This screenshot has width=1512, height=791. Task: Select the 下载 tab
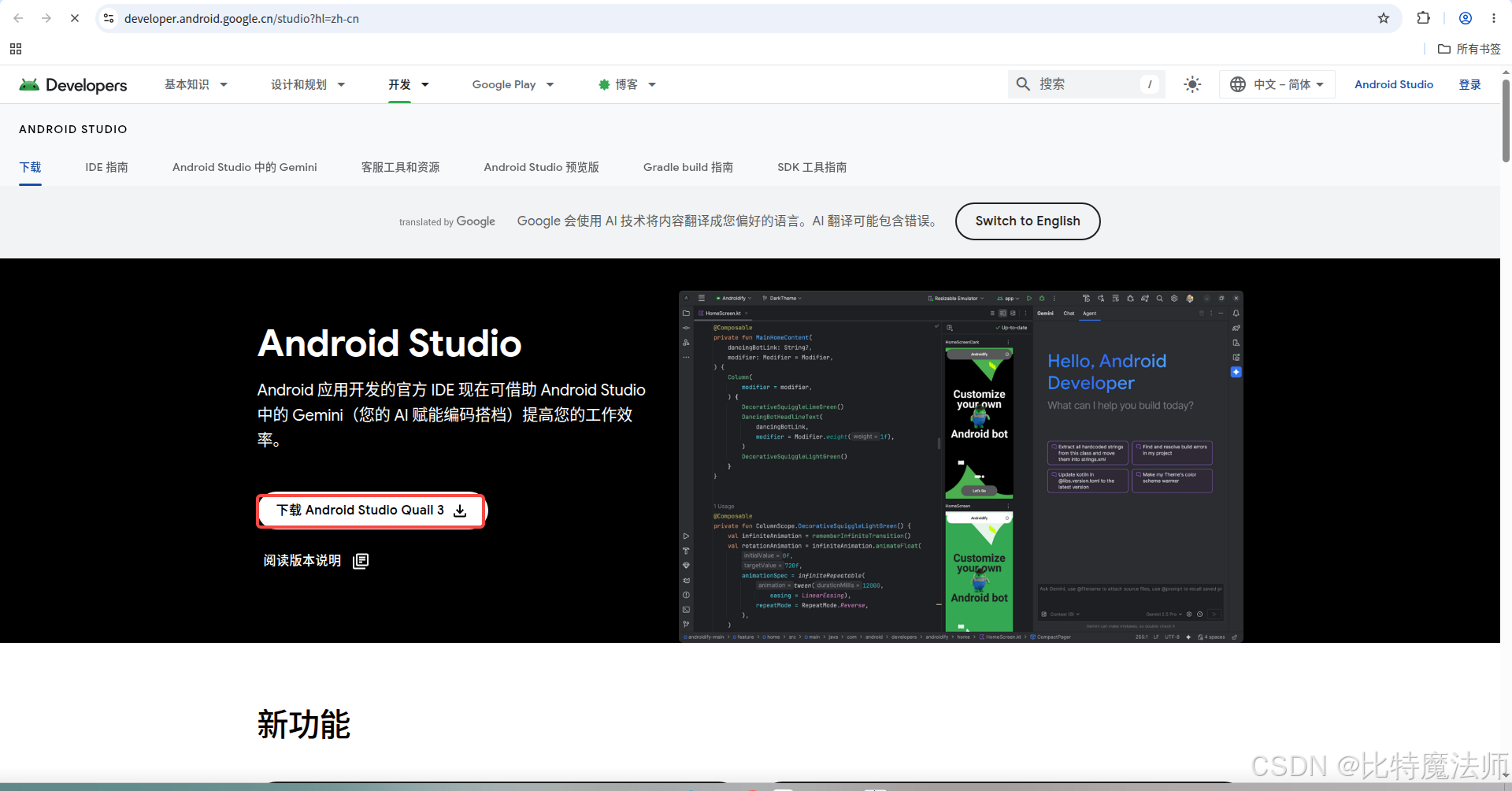[x=30, y=167]
